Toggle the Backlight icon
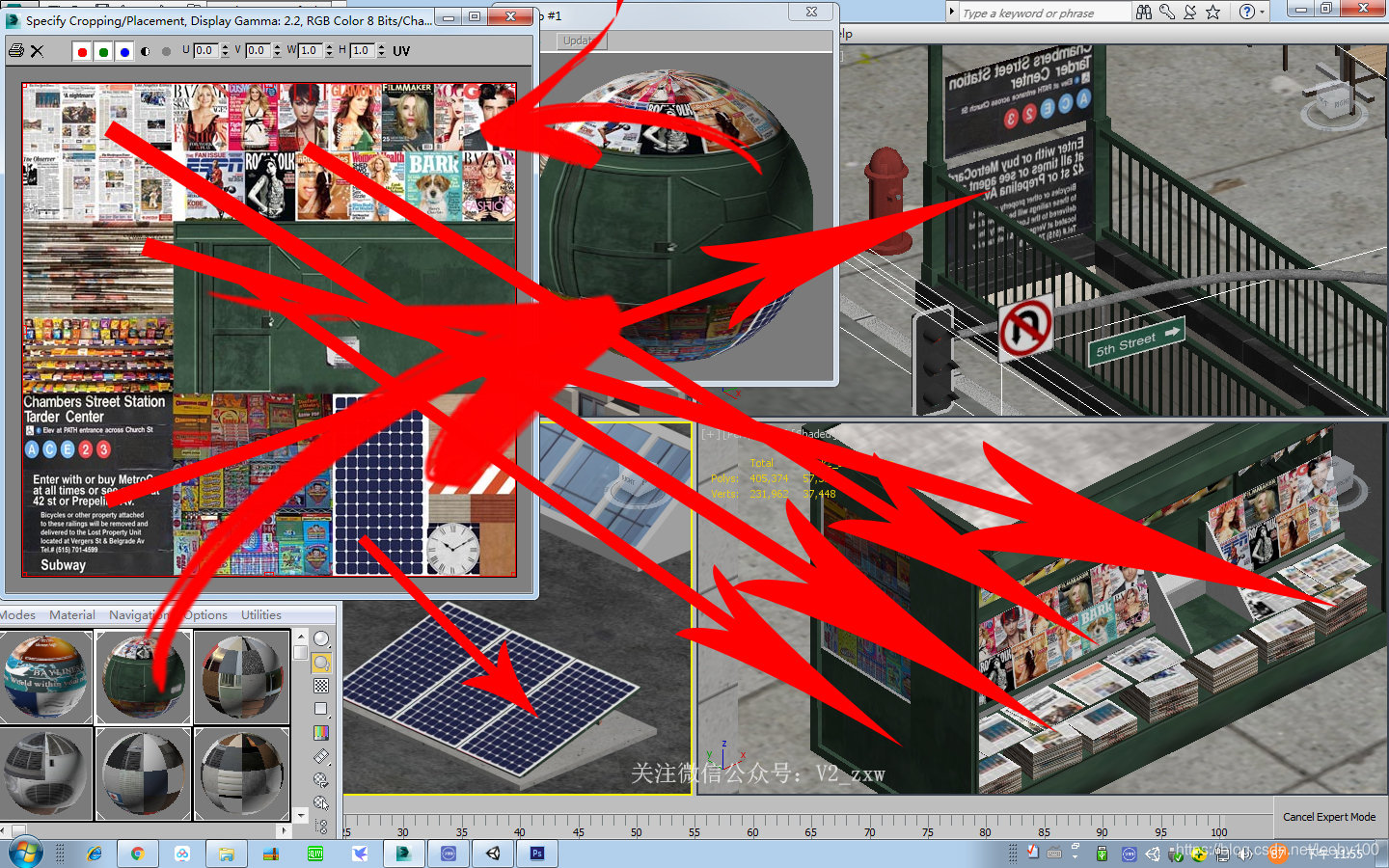 tap(321, 663)
